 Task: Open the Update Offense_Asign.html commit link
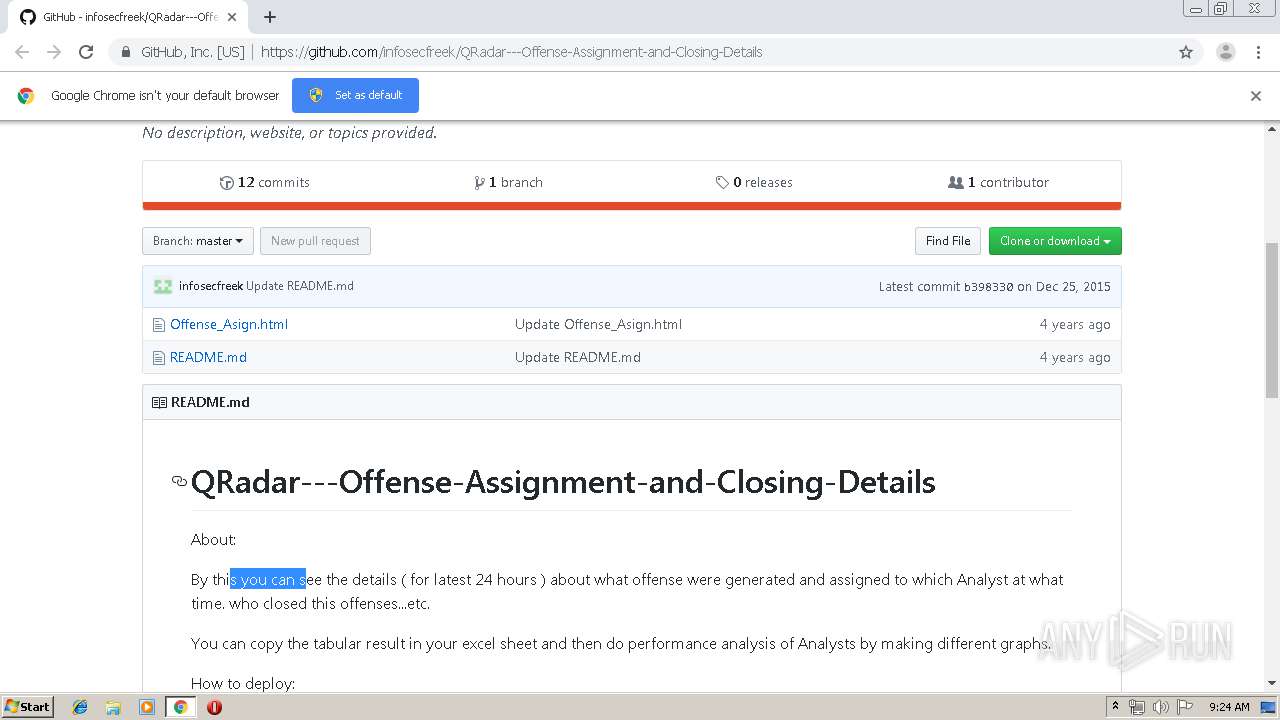598,324
